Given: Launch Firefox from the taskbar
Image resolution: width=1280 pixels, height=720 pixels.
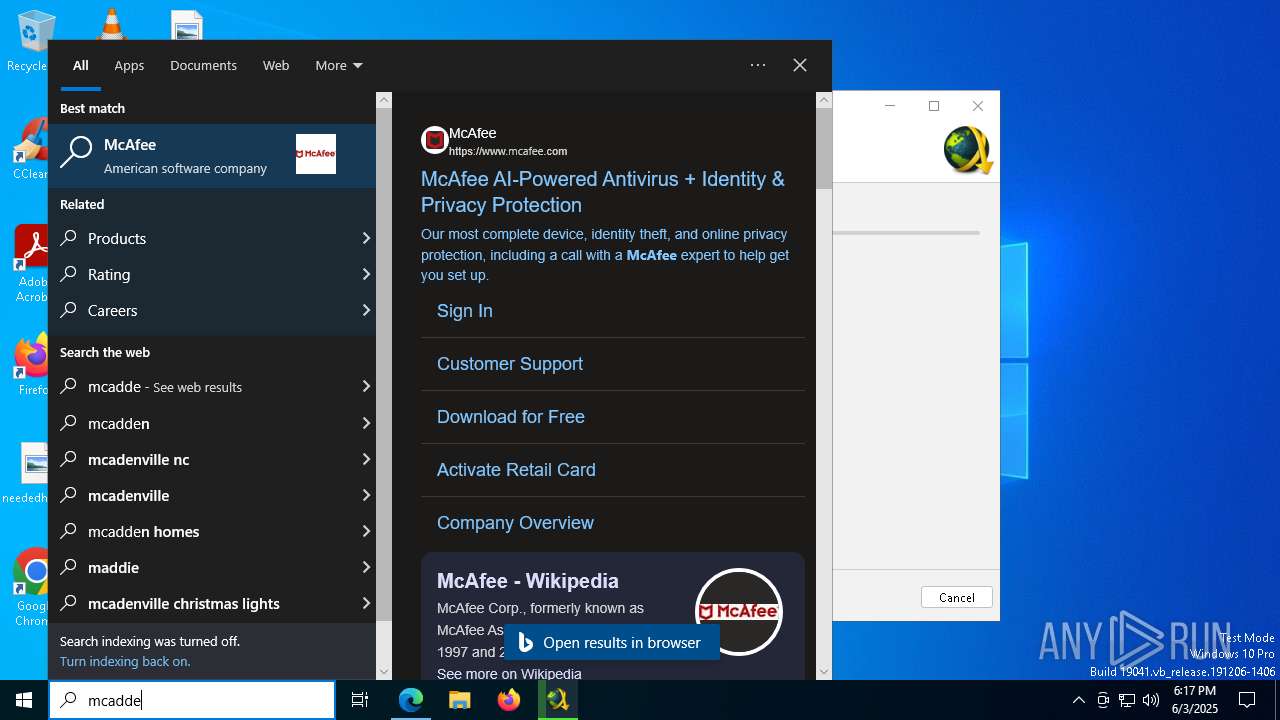Looking at the screenshot, I should (x=509, y=700).
